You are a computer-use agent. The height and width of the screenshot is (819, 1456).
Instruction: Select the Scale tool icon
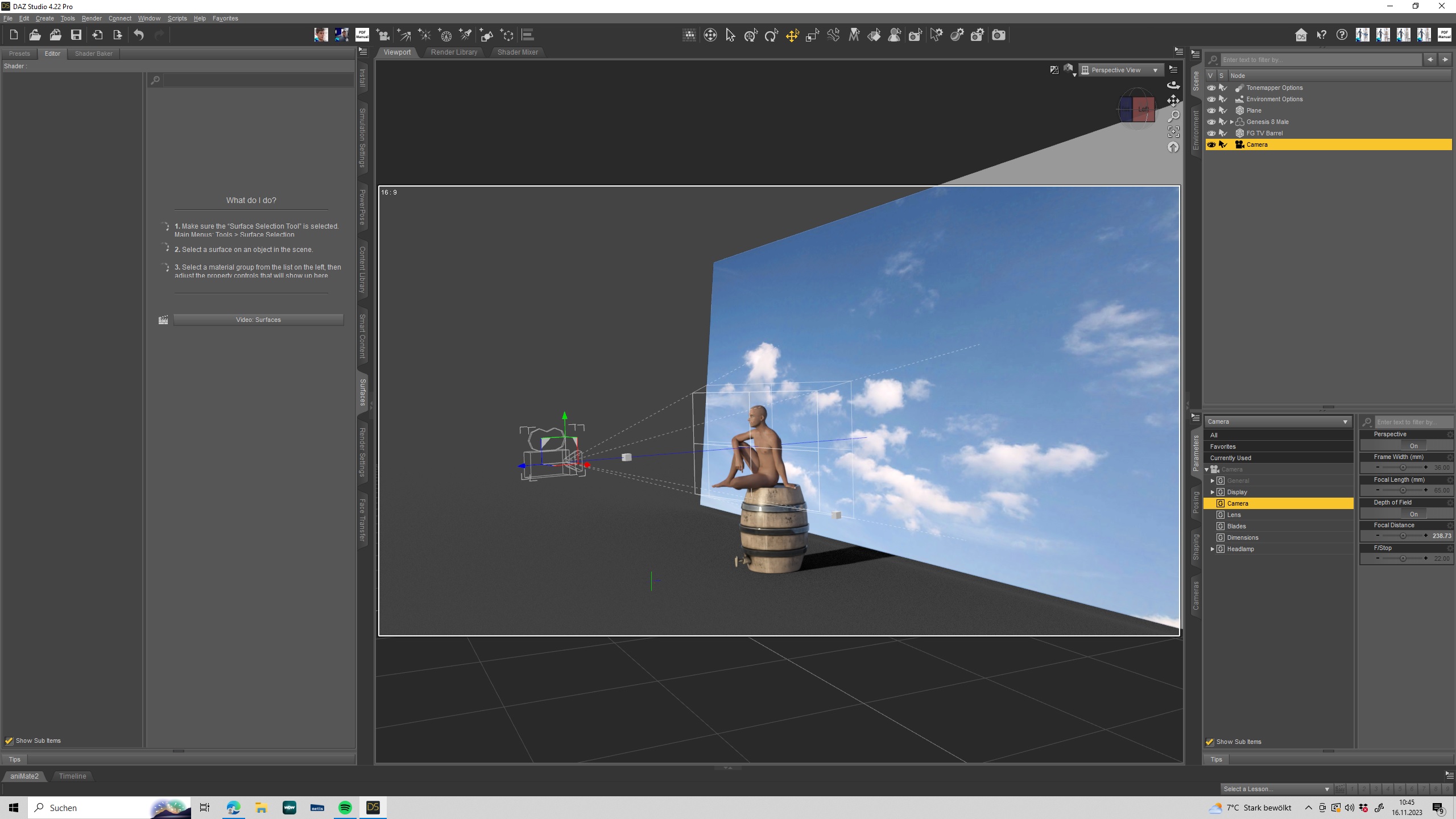tap(812, 36)
